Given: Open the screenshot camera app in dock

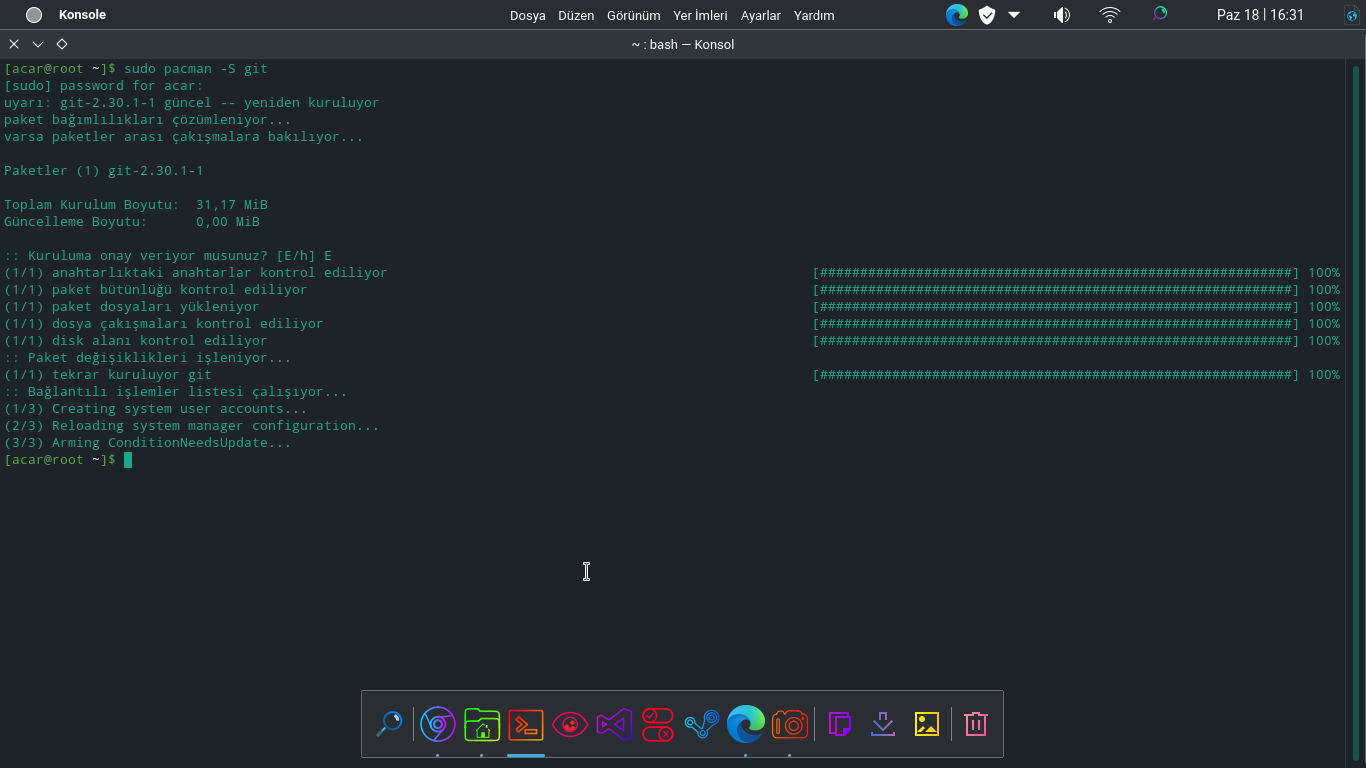Looking at the screenshot, I should (x=789, y=724).
